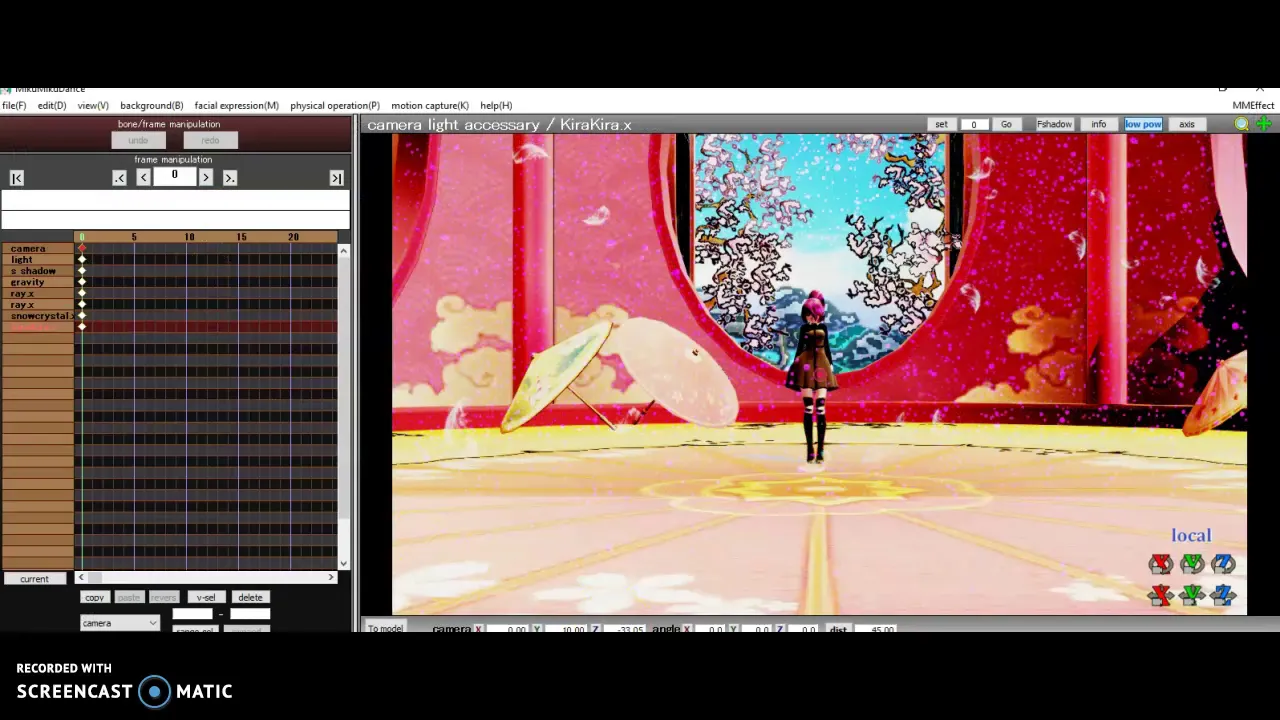Select snowcrystal.x keyframe diamond at frame 0
The width and height of the screenshot is (1280, 720).
click(x=82, y=316)
